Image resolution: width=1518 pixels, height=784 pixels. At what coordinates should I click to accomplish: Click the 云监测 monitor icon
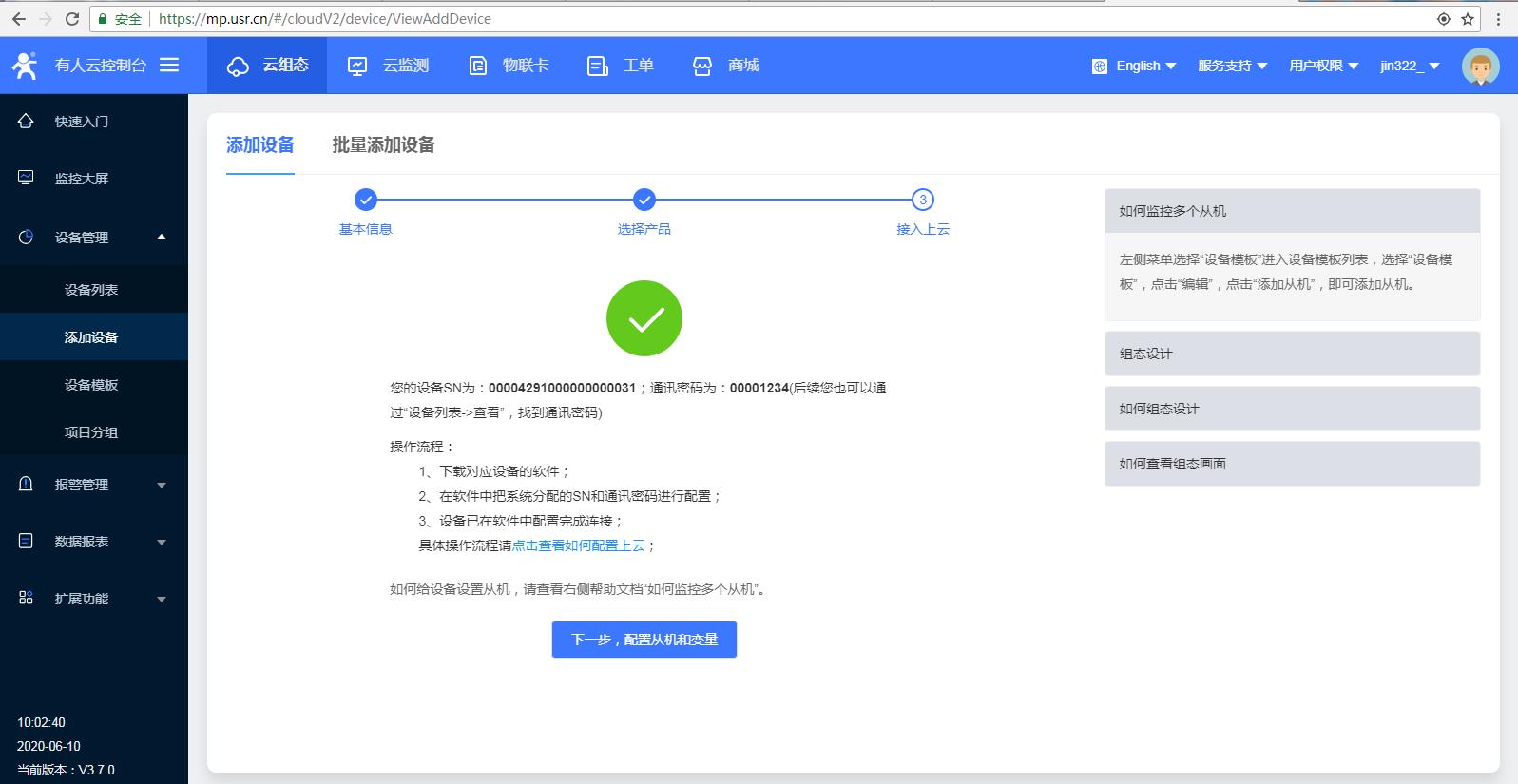[357, 66]
